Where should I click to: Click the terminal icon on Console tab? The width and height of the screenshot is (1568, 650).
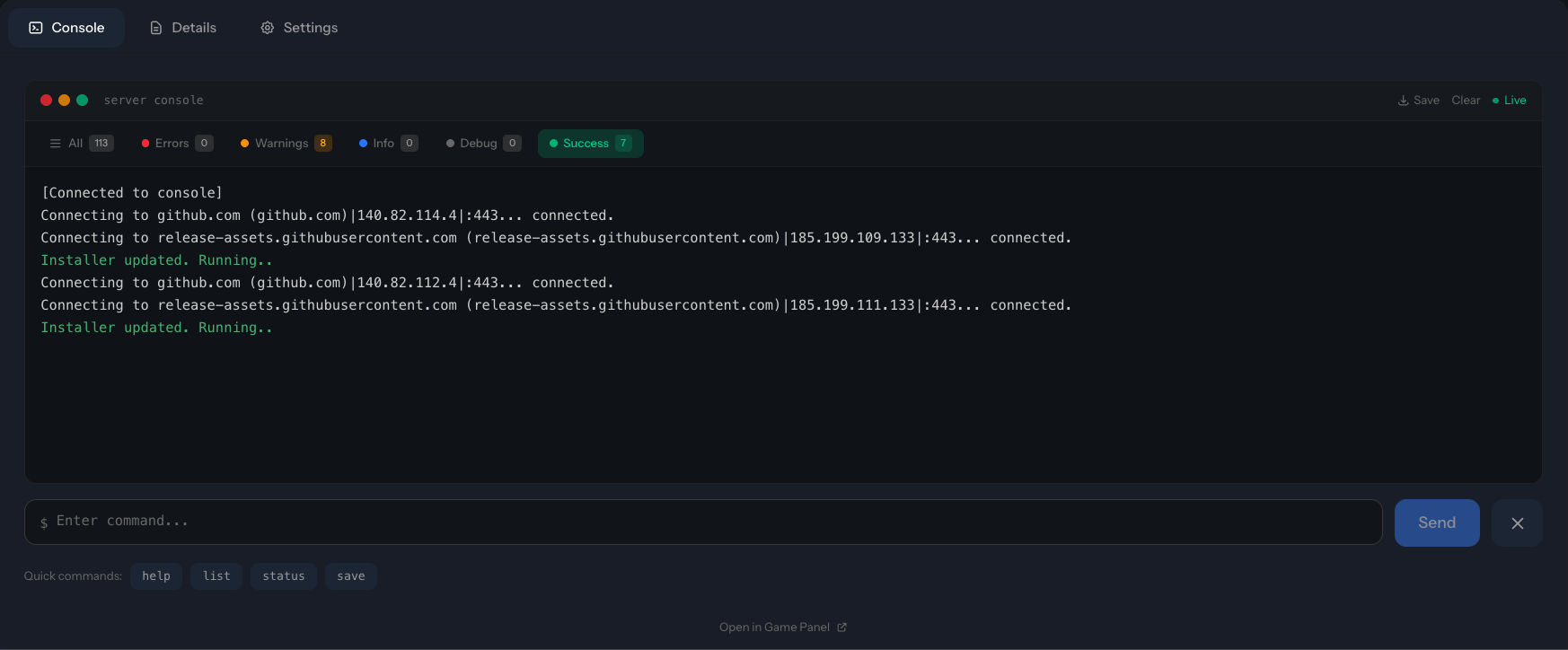[36, 28]
